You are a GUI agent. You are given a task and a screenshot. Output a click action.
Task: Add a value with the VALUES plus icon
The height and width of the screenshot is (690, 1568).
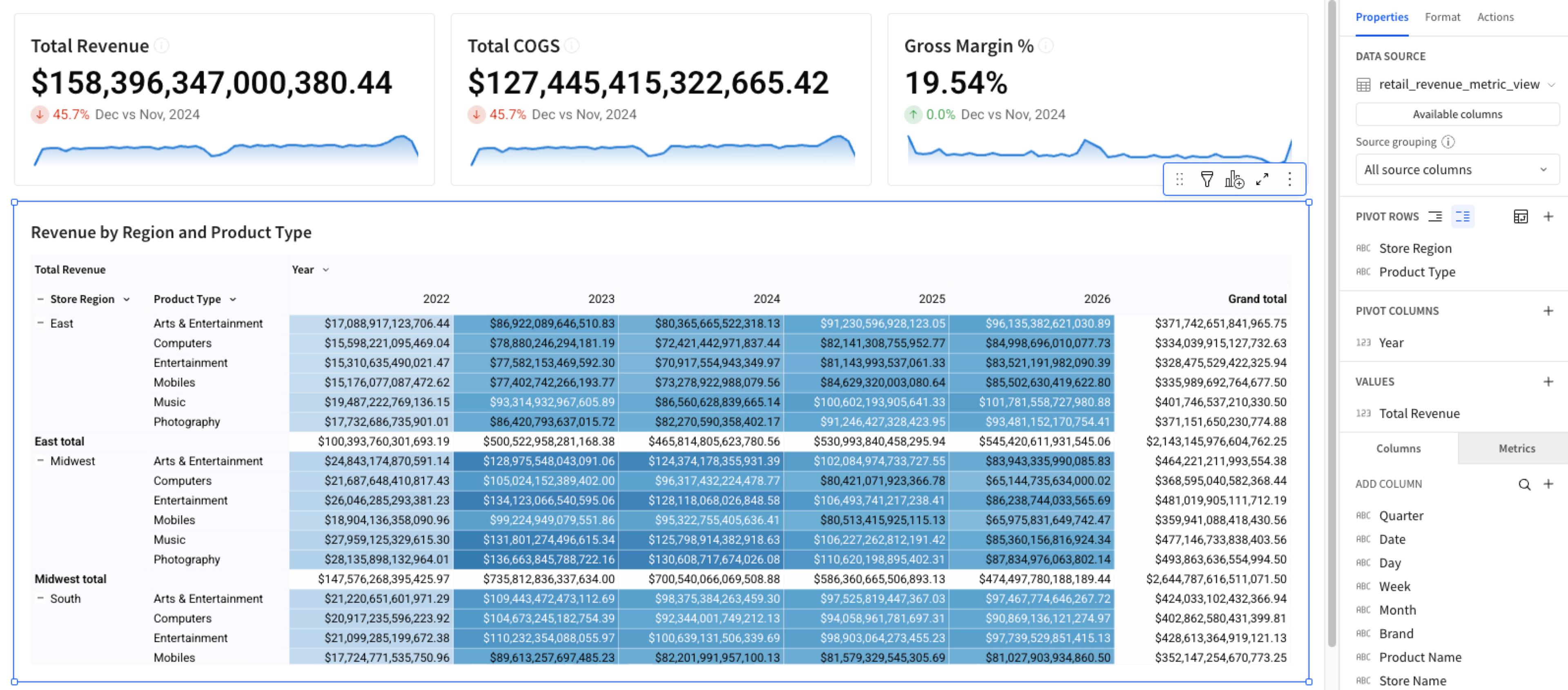coord(1548,382)
